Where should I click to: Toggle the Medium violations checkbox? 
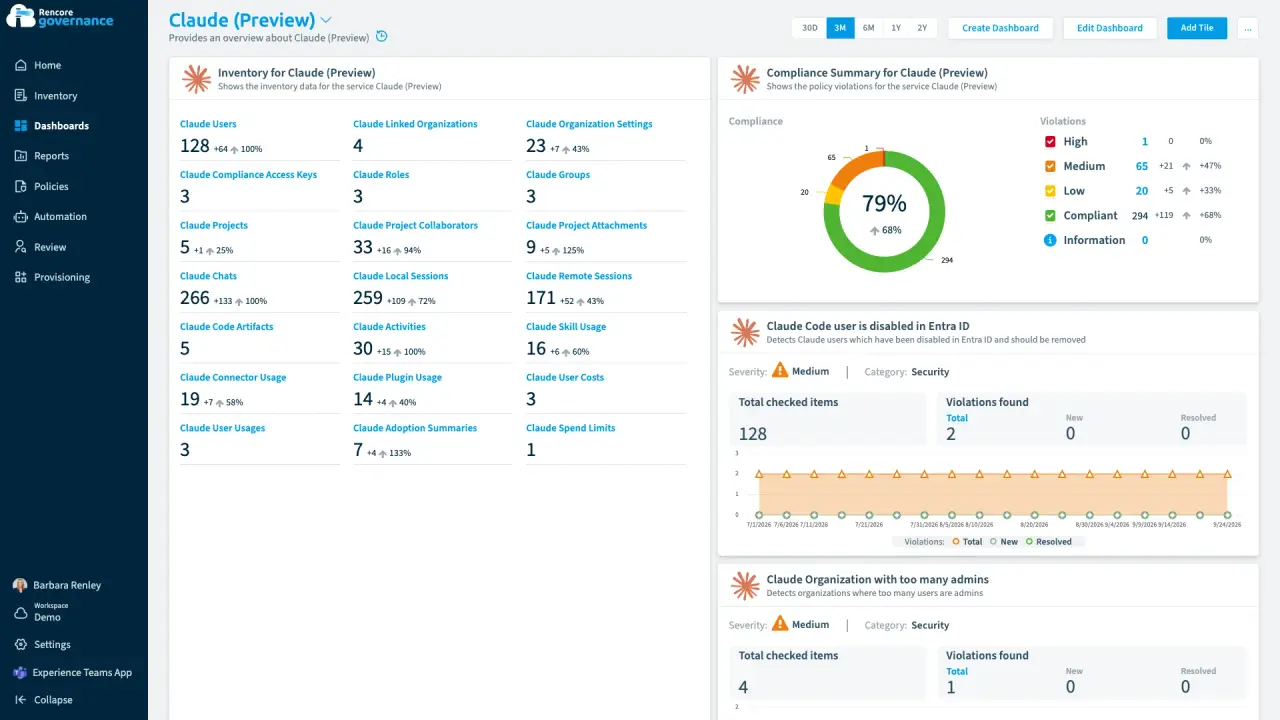(x=1050, y=166)
